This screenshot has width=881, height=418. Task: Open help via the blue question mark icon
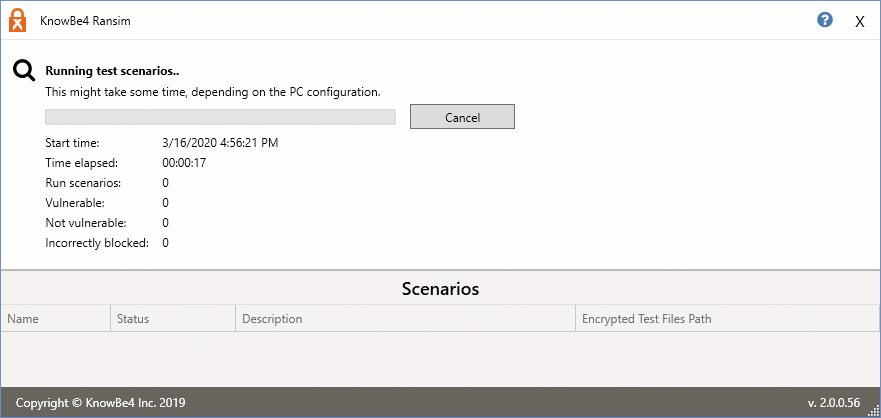point(824,20)
